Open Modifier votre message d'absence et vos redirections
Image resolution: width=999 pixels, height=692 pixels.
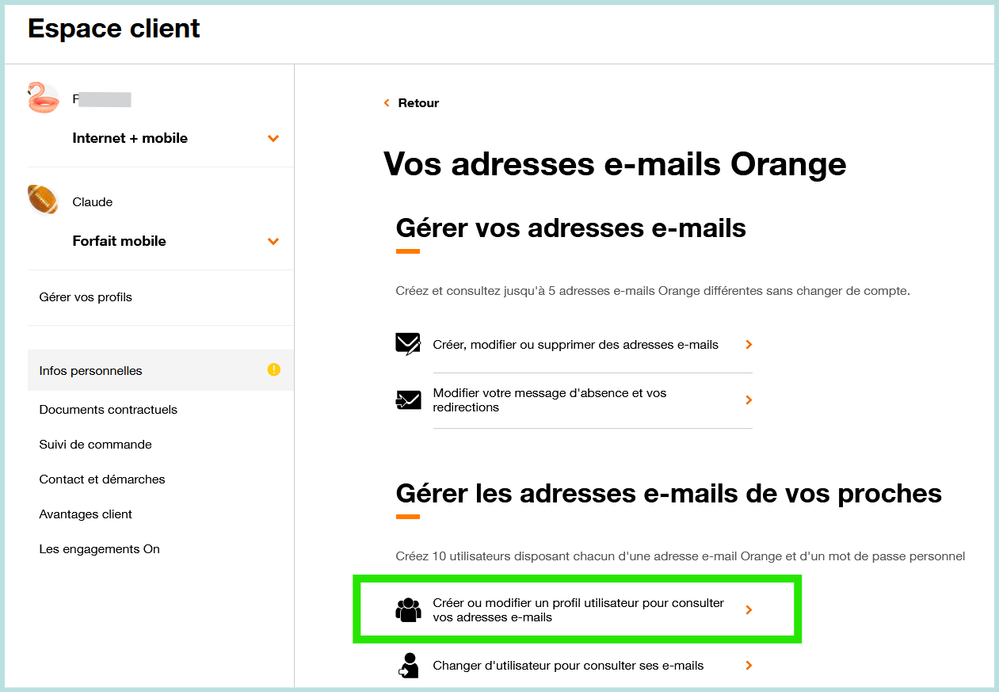pos(549,400)
